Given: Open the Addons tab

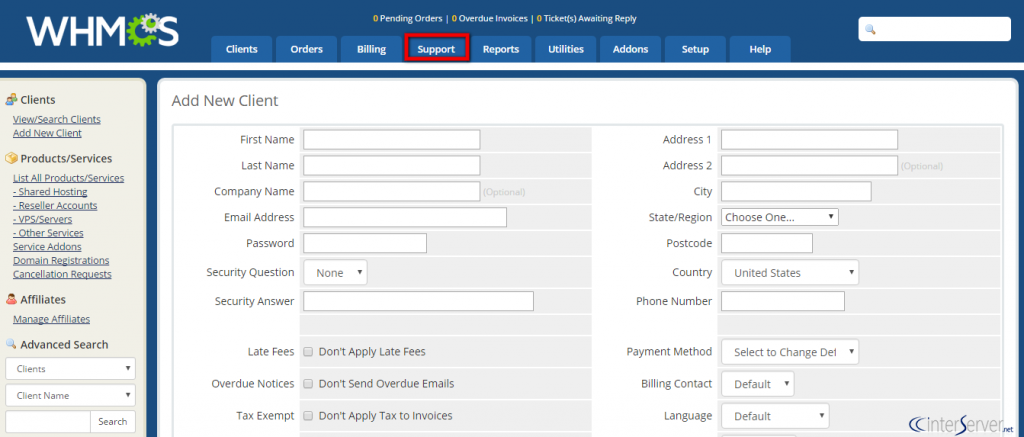Looking at the screenshot, I should click(630, 49).
